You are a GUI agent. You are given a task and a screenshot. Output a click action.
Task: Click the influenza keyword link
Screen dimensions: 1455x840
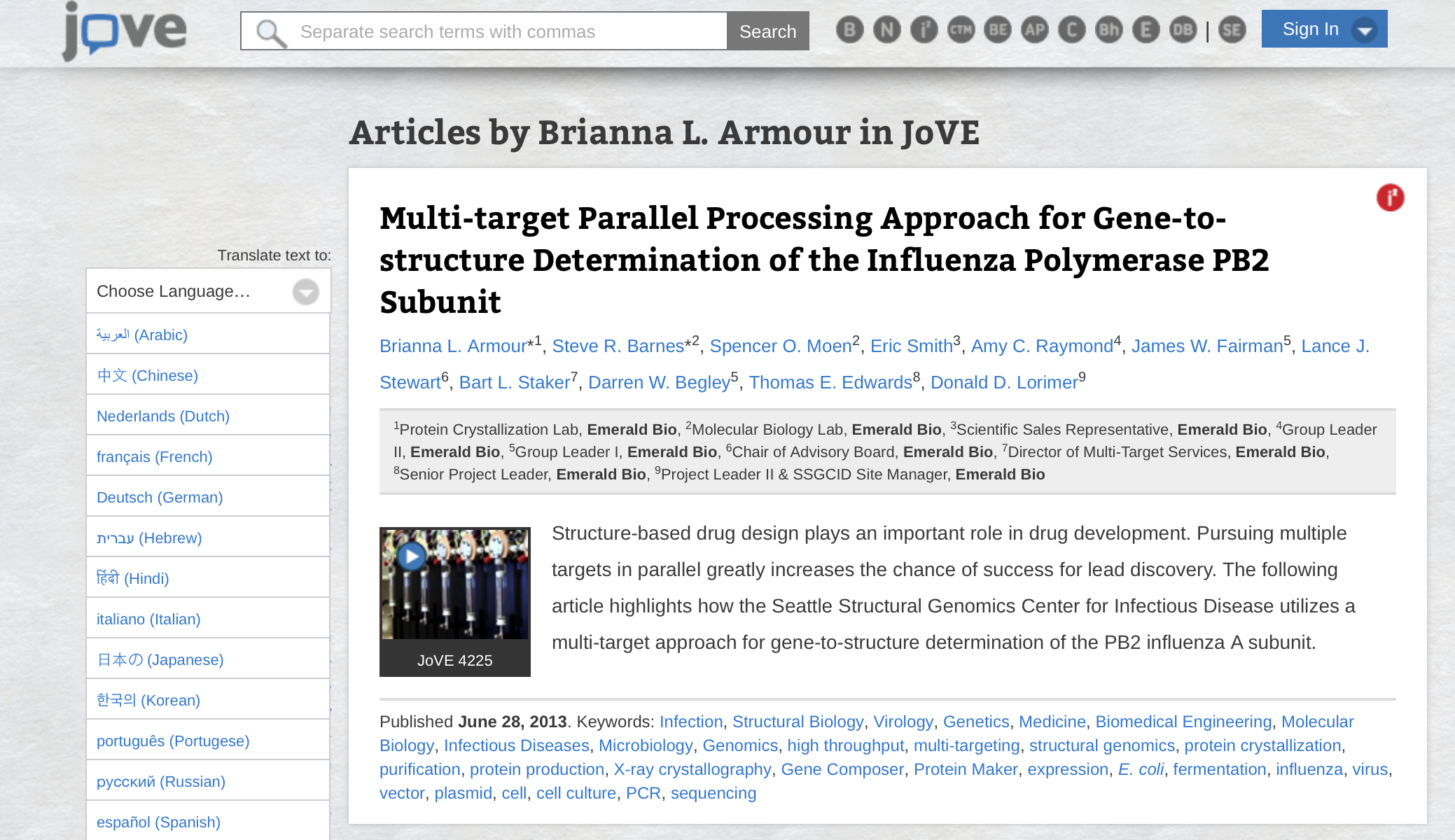pyautogui.click(x=1309, y=769)
